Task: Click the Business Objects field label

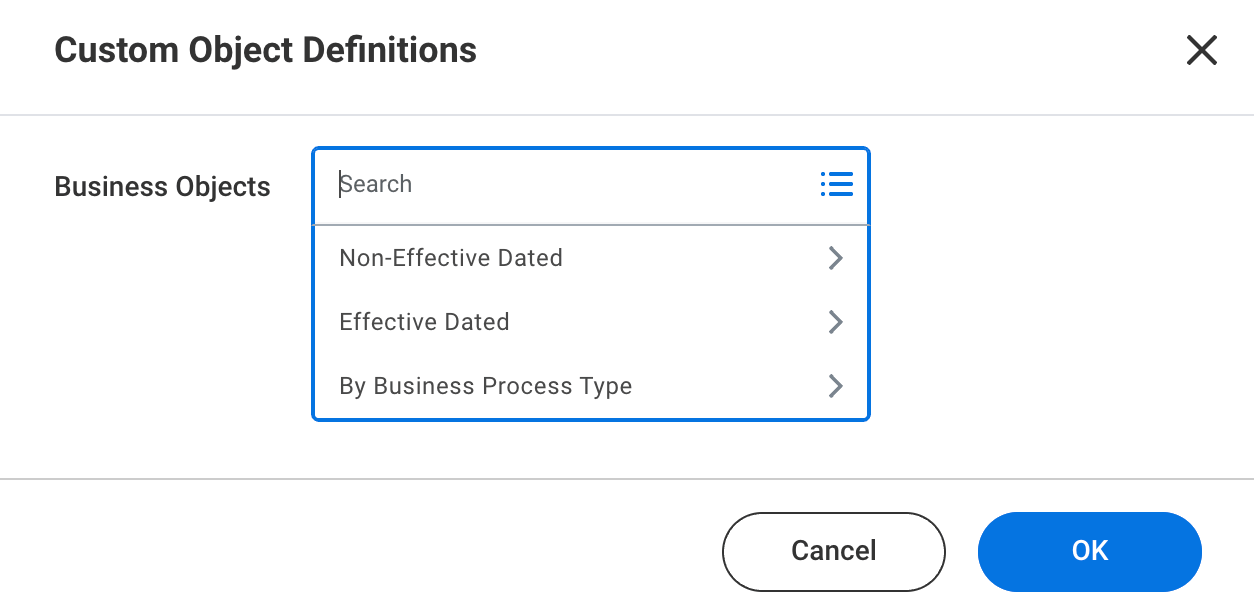Action: click(162, 187)
